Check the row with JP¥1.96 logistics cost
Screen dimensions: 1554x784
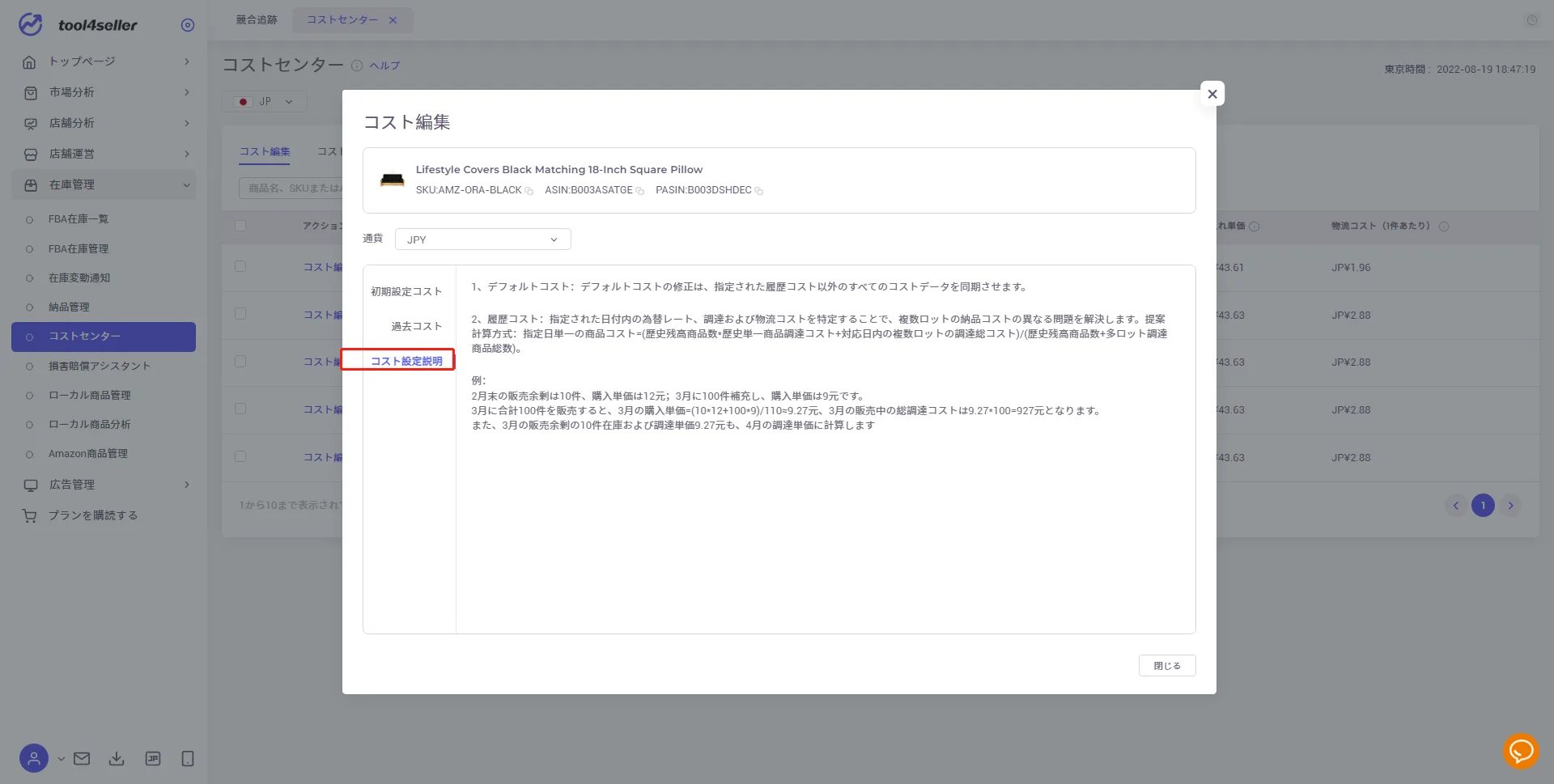click(240, 266)
